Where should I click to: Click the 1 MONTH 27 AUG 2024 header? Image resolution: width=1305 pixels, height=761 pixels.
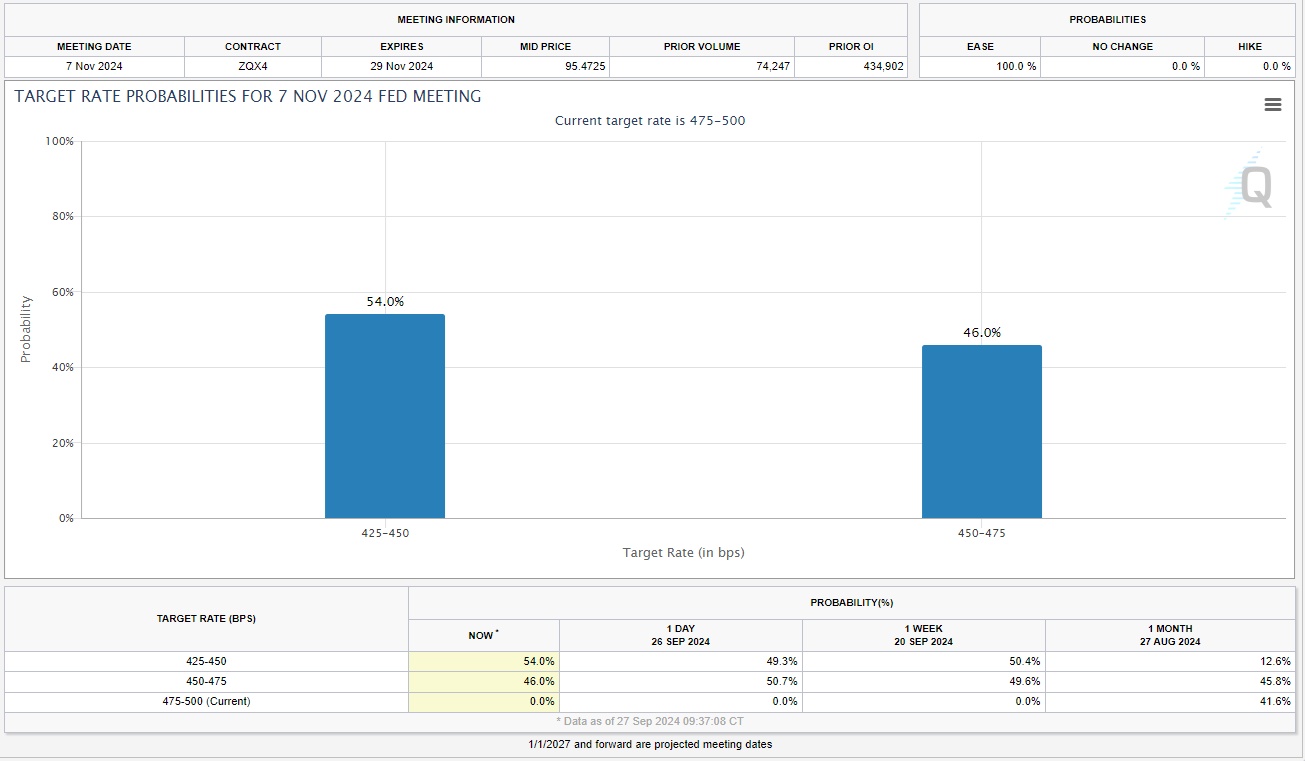pyautogui.click(x=1169, y=635)
